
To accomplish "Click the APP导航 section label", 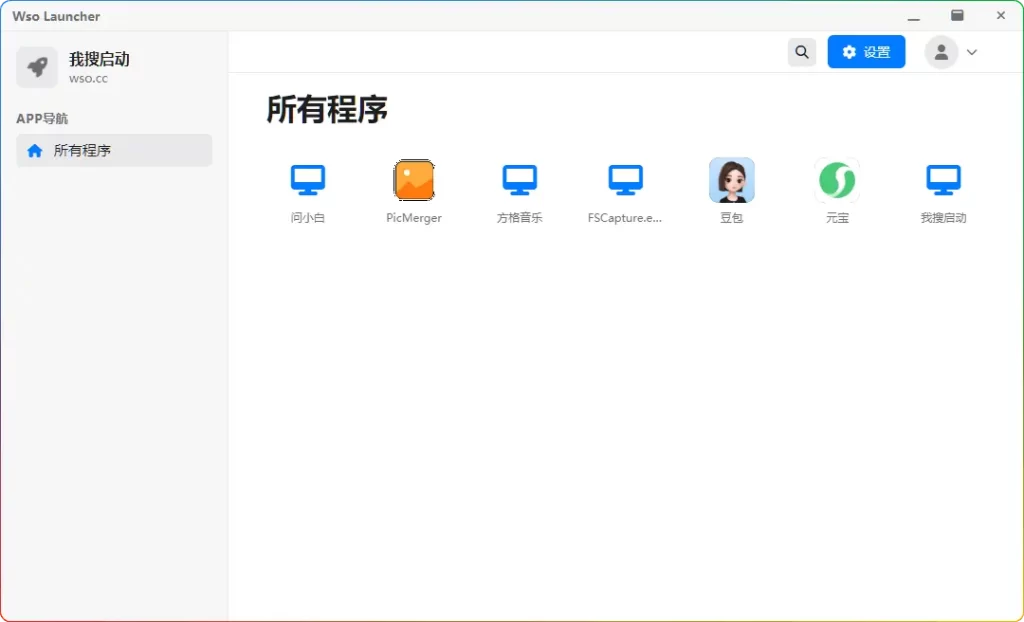I will click(x=42, y=118).
